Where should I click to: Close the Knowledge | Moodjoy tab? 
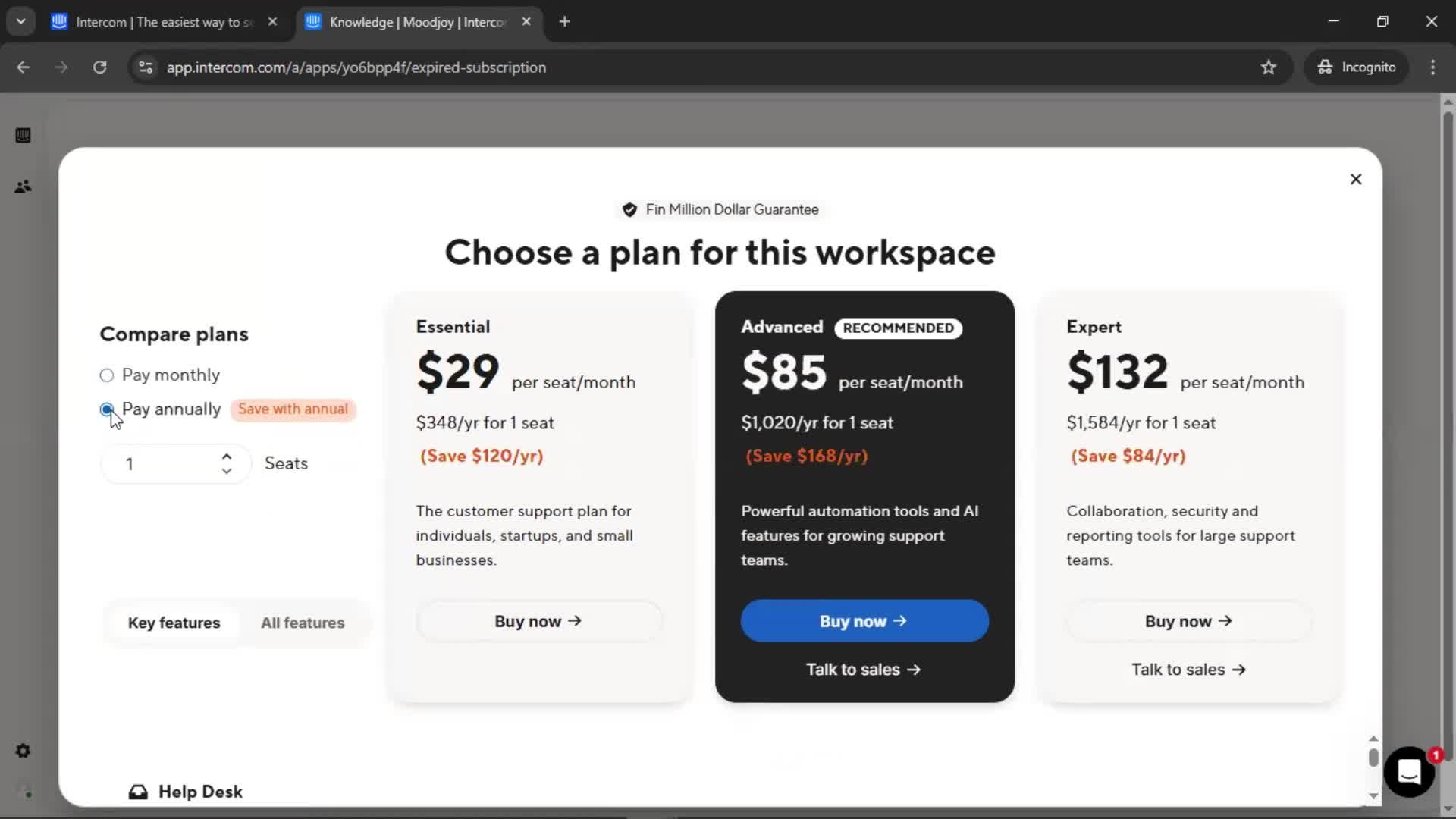526,22
